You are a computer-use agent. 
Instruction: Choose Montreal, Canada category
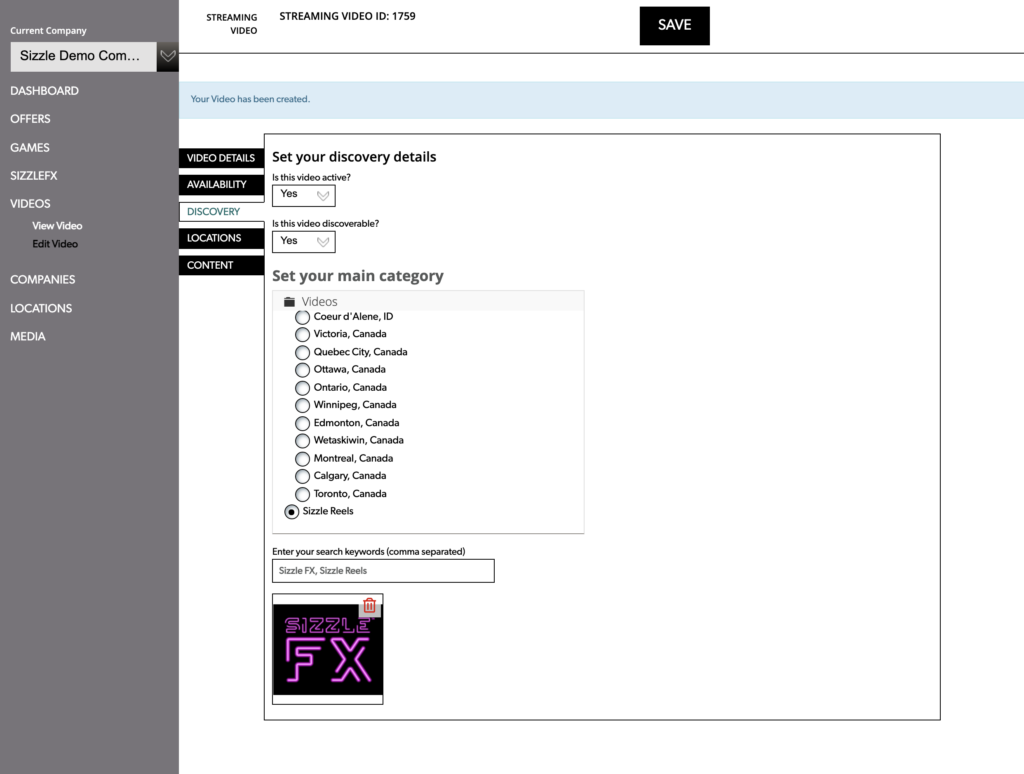pos(302,459)
